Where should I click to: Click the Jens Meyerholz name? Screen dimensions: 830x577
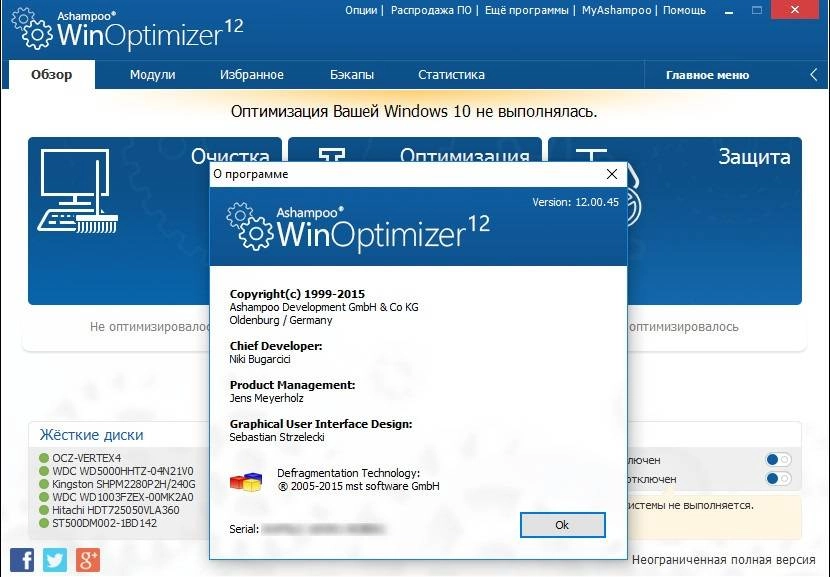(266, 398)
